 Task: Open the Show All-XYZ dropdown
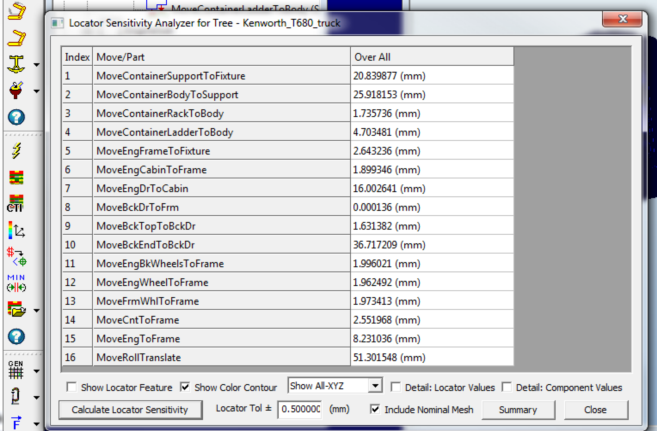[334, 386]
